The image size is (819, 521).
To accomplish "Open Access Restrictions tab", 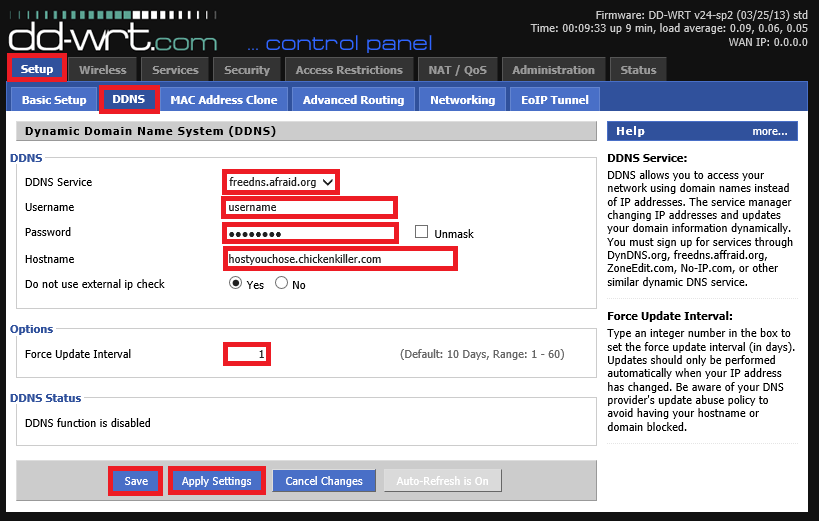I will pos(349,70).
